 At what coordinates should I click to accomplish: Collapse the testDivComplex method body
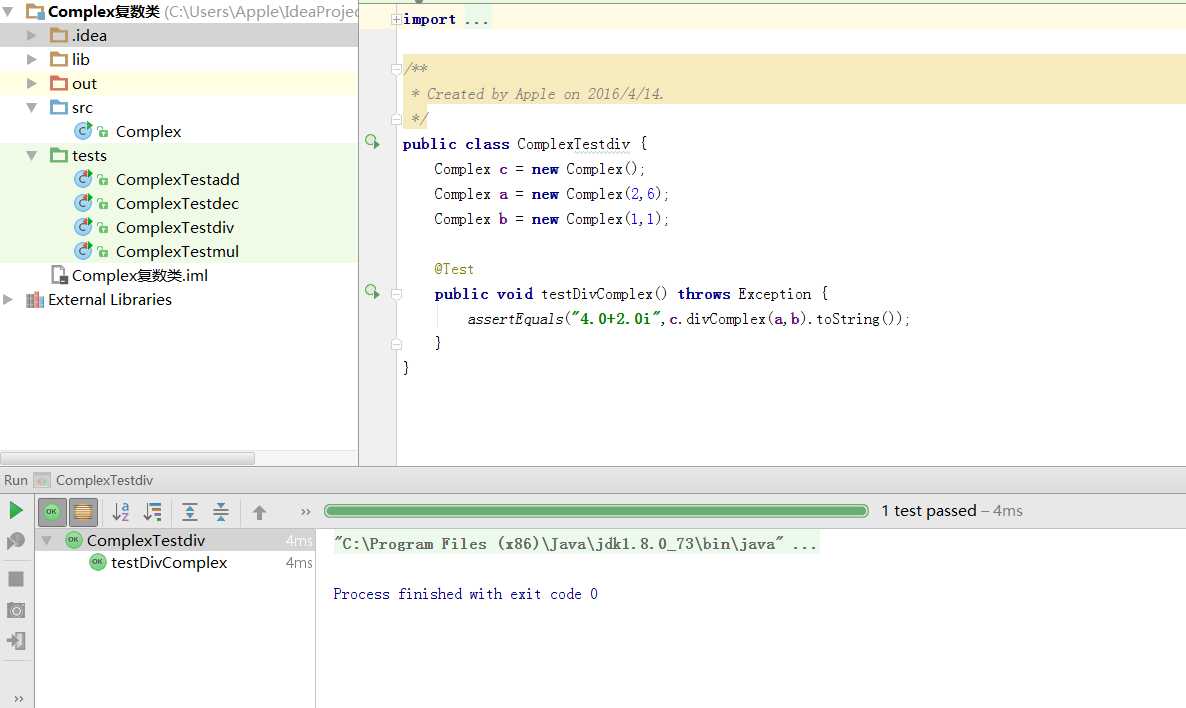[396, 294]
